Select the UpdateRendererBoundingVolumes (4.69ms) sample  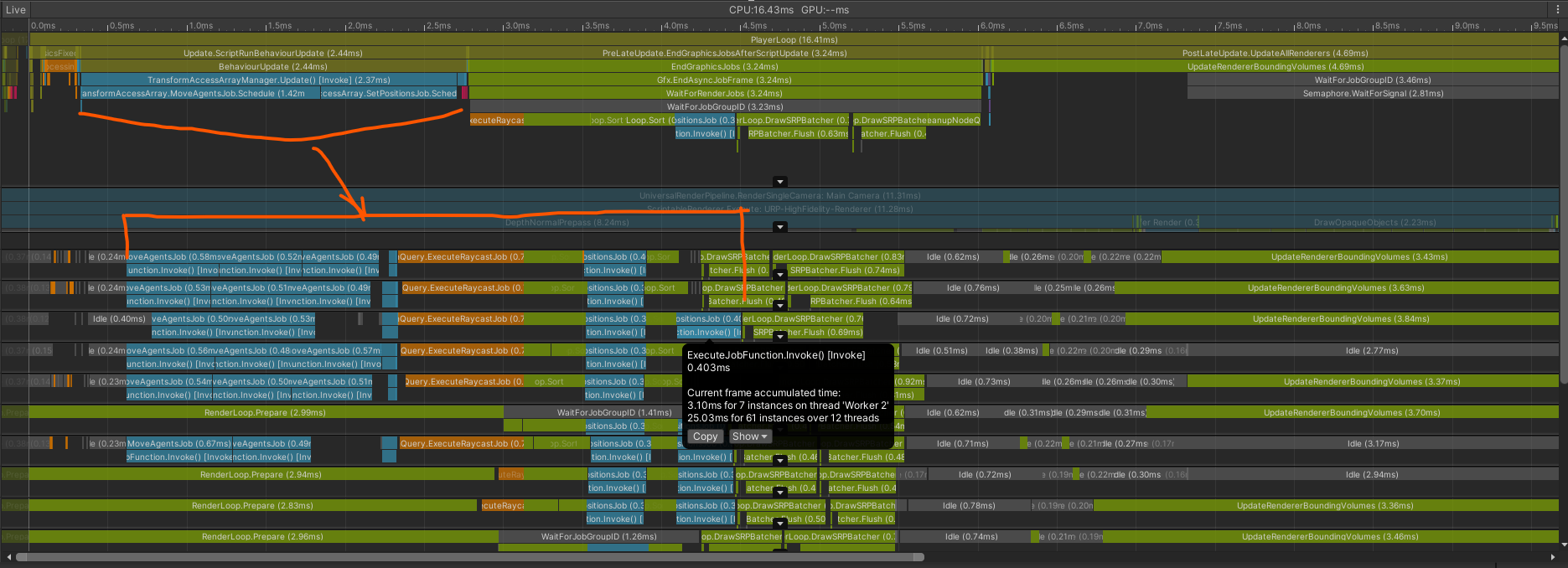pos(1275,67)
